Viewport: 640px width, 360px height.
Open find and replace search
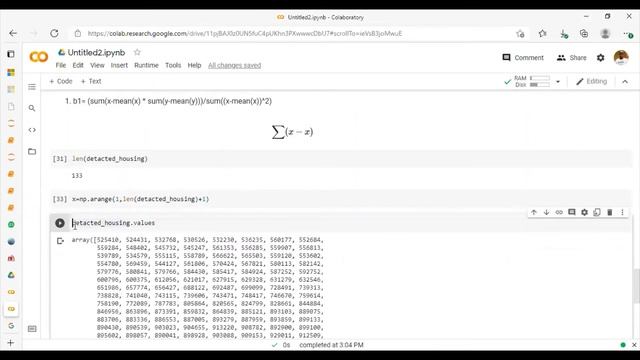[32, 108]
